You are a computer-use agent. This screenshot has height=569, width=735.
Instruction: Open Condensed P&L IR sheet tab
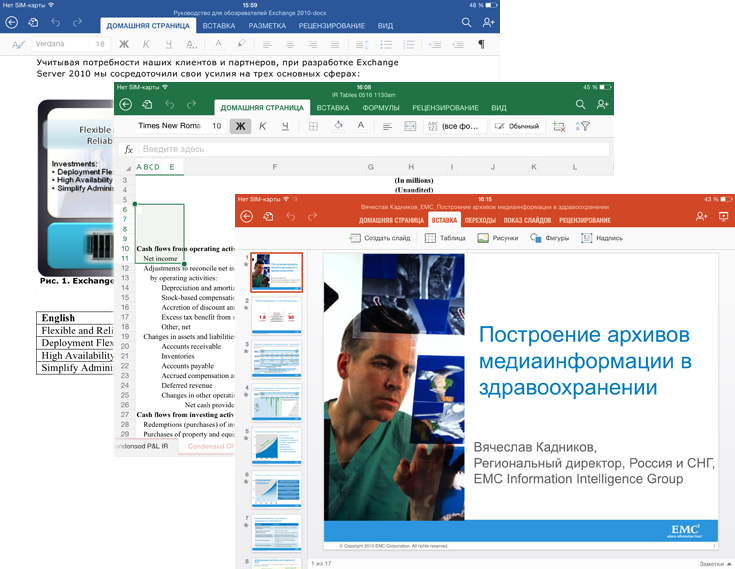[144, 446]
